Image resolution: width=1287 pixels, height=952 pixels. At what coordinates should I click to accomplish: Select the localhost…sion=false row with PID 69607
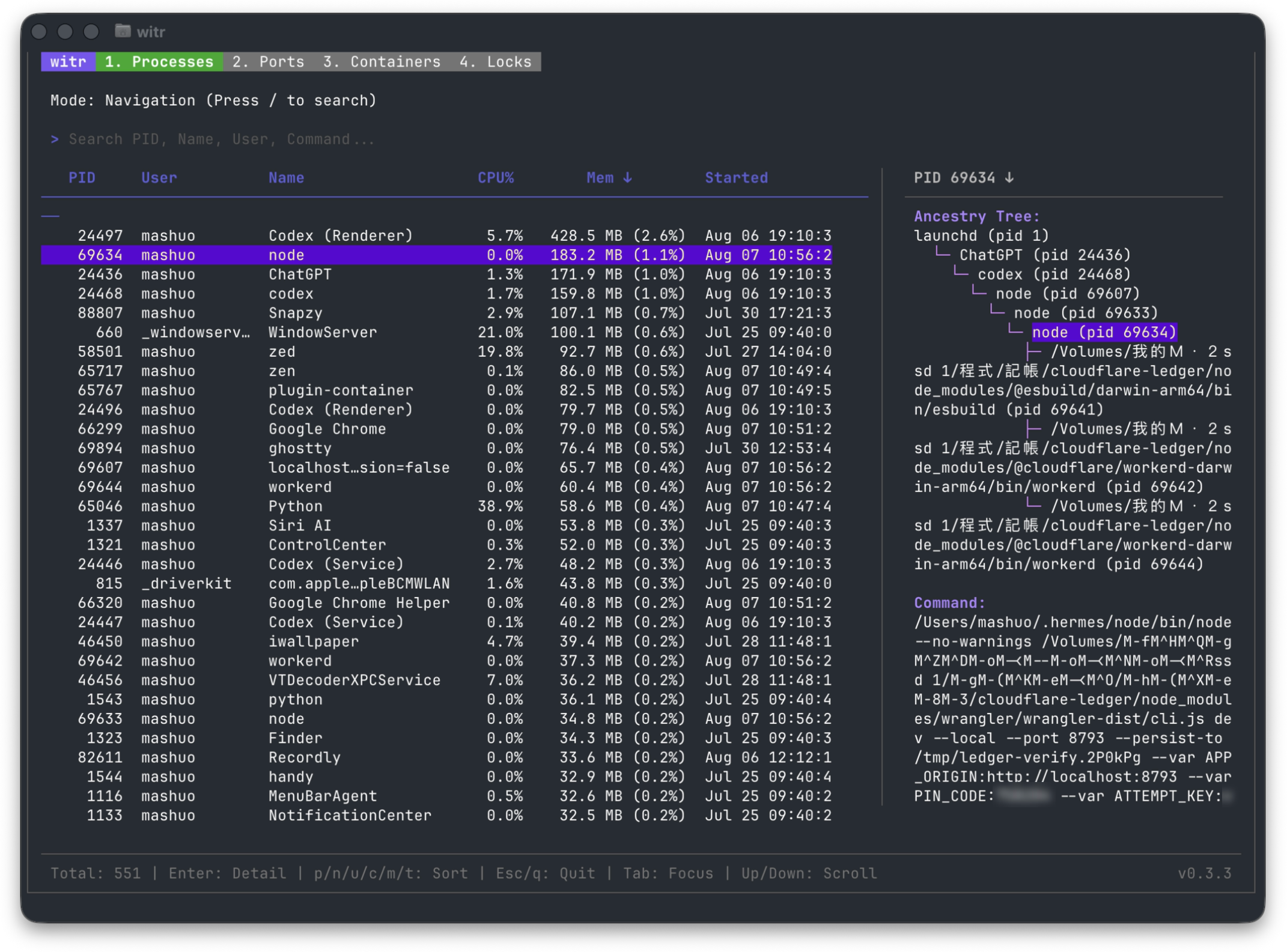pyautogui.click(x=436, y=467)
